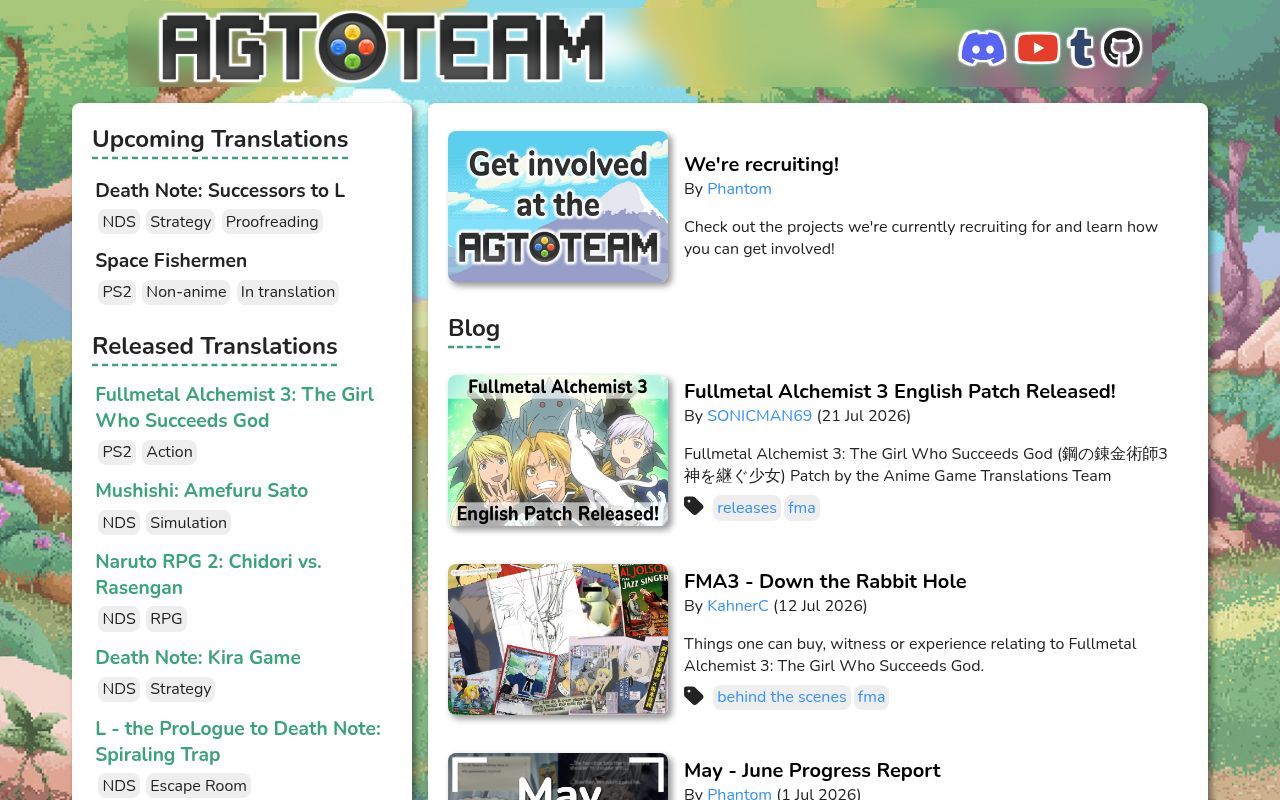Viewport: 1280px width, 800px height.
Task: Click the PS2 badge under Space Fishermen
Action: (117, 292)
